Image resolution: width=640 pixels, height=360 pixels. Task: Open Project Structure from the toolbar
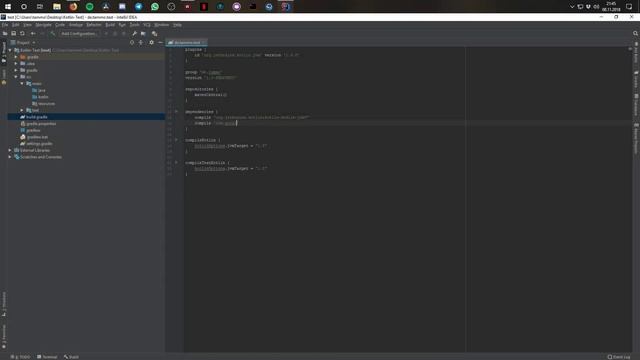tap(143, 33)
